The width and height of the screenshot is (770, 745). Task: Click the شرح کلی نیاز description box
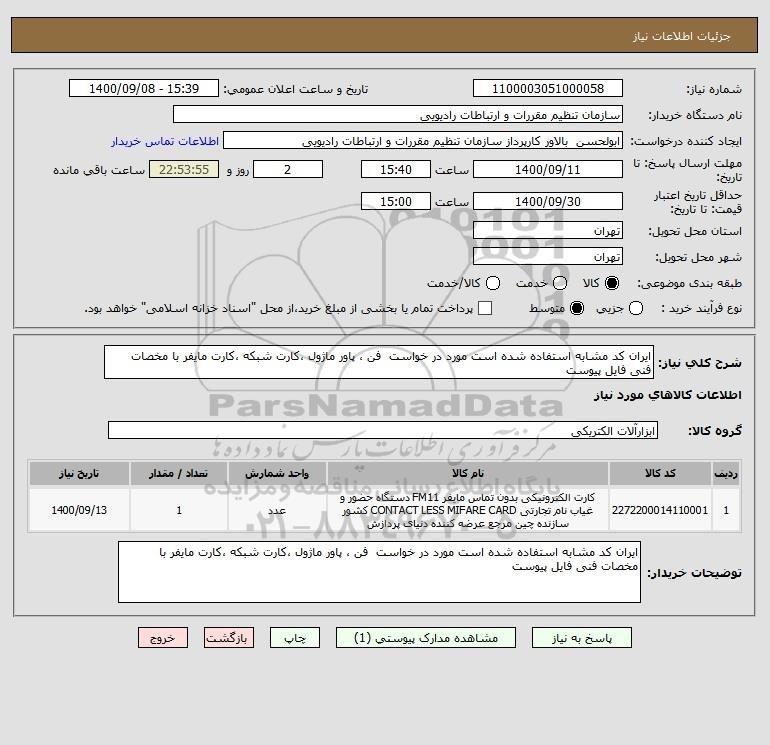click(379, 362)
